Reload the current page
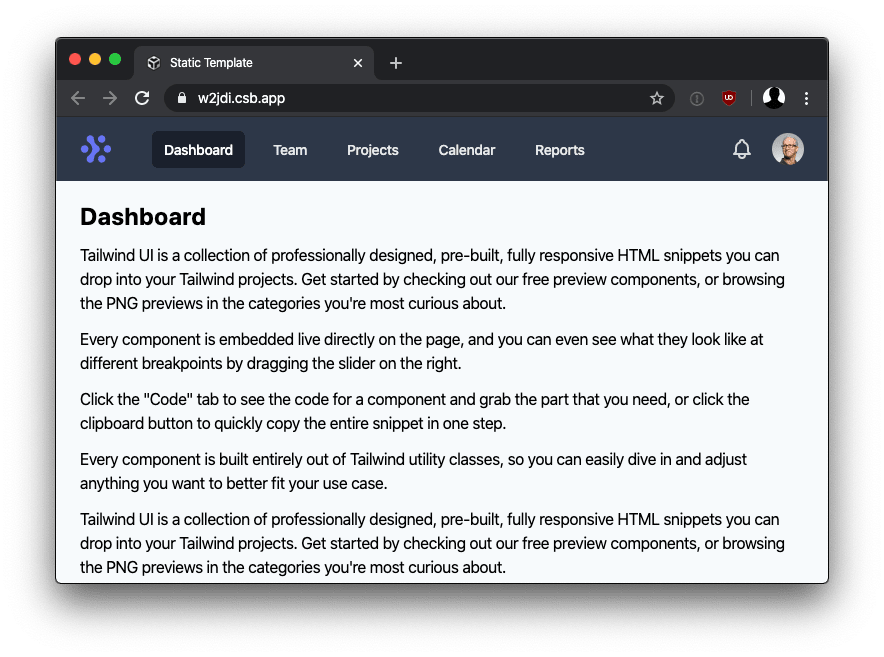Viewport: 884px width, 657px height. 142,98
